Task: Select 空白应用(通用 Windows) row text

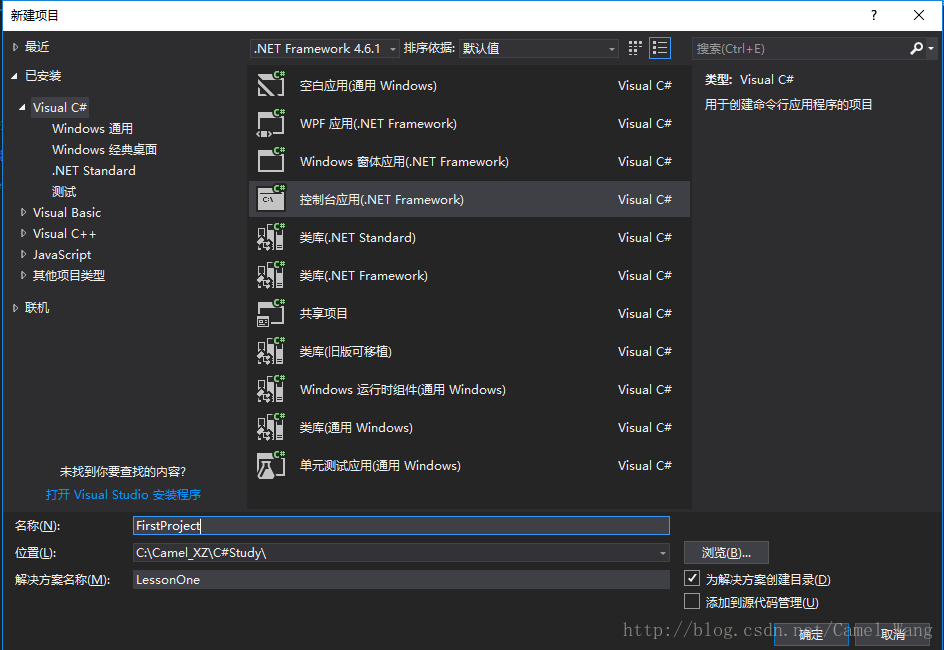Action: point(368,85)
